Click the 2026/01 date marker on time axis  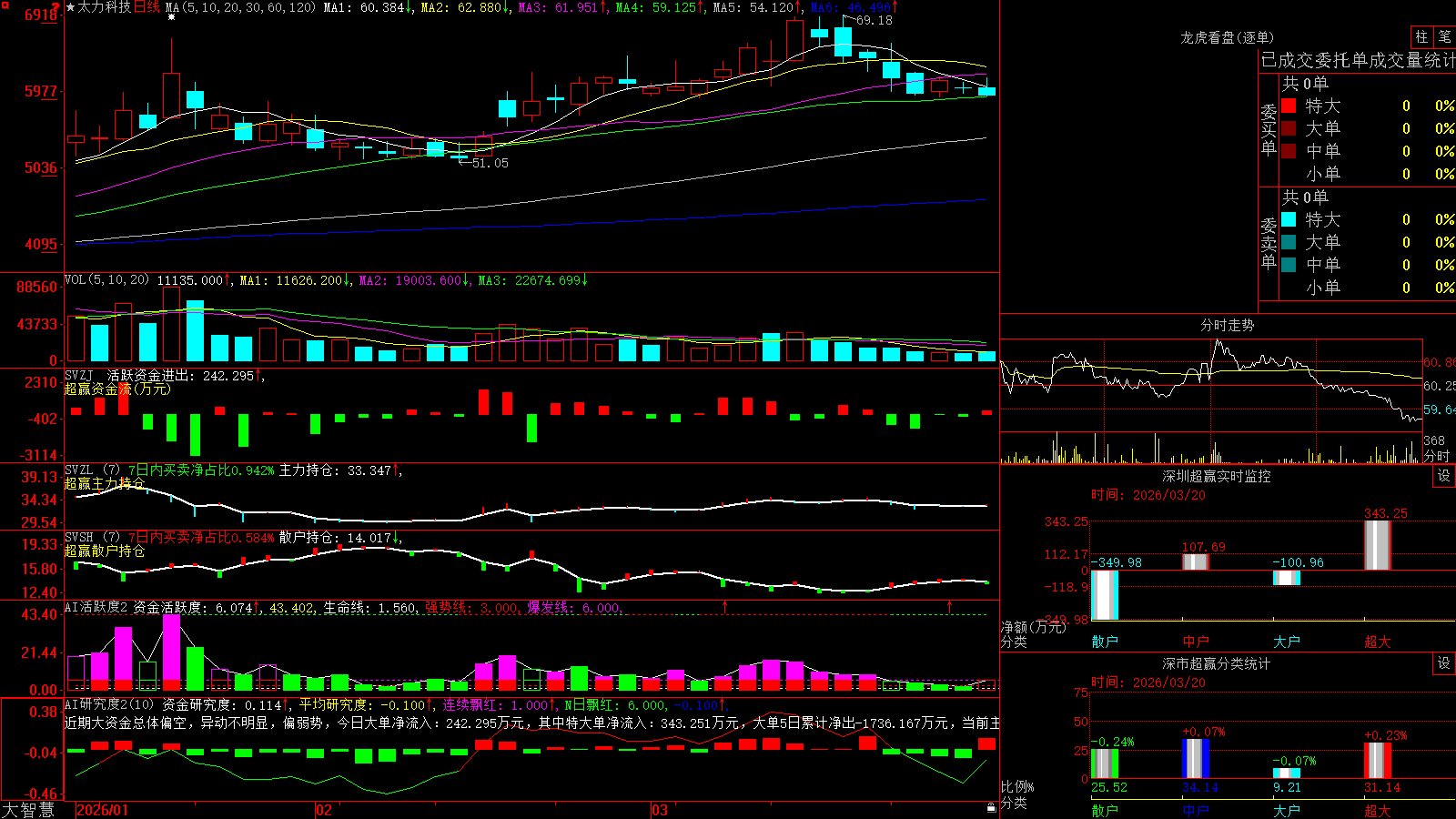(x=102, y=810)
